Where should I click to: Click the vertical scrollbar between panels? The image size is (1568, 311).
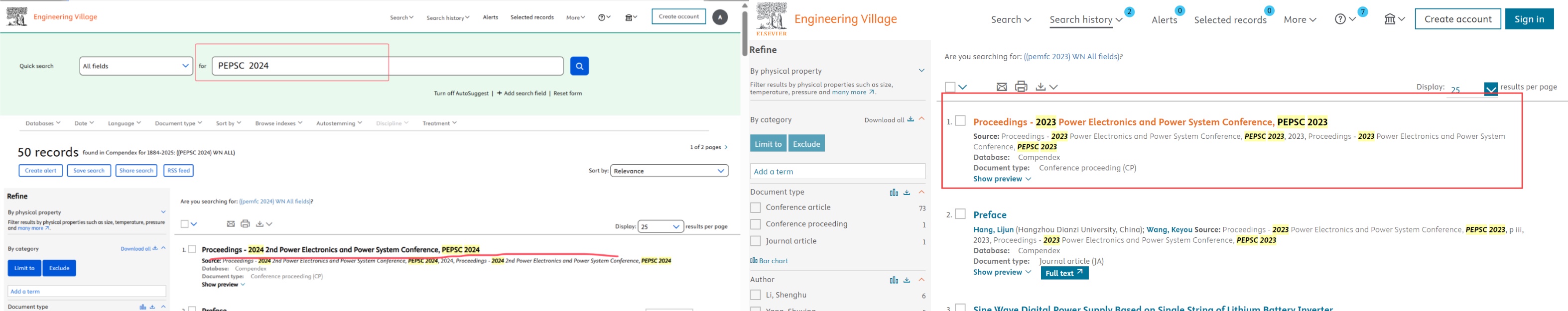745,30
